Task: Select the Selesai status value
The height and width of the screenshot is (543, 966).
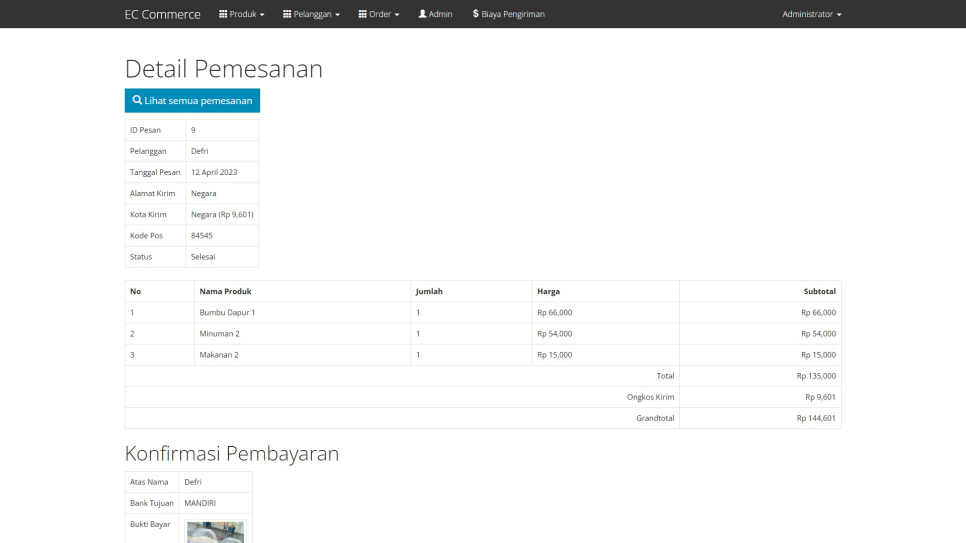Action: (203, 256)
